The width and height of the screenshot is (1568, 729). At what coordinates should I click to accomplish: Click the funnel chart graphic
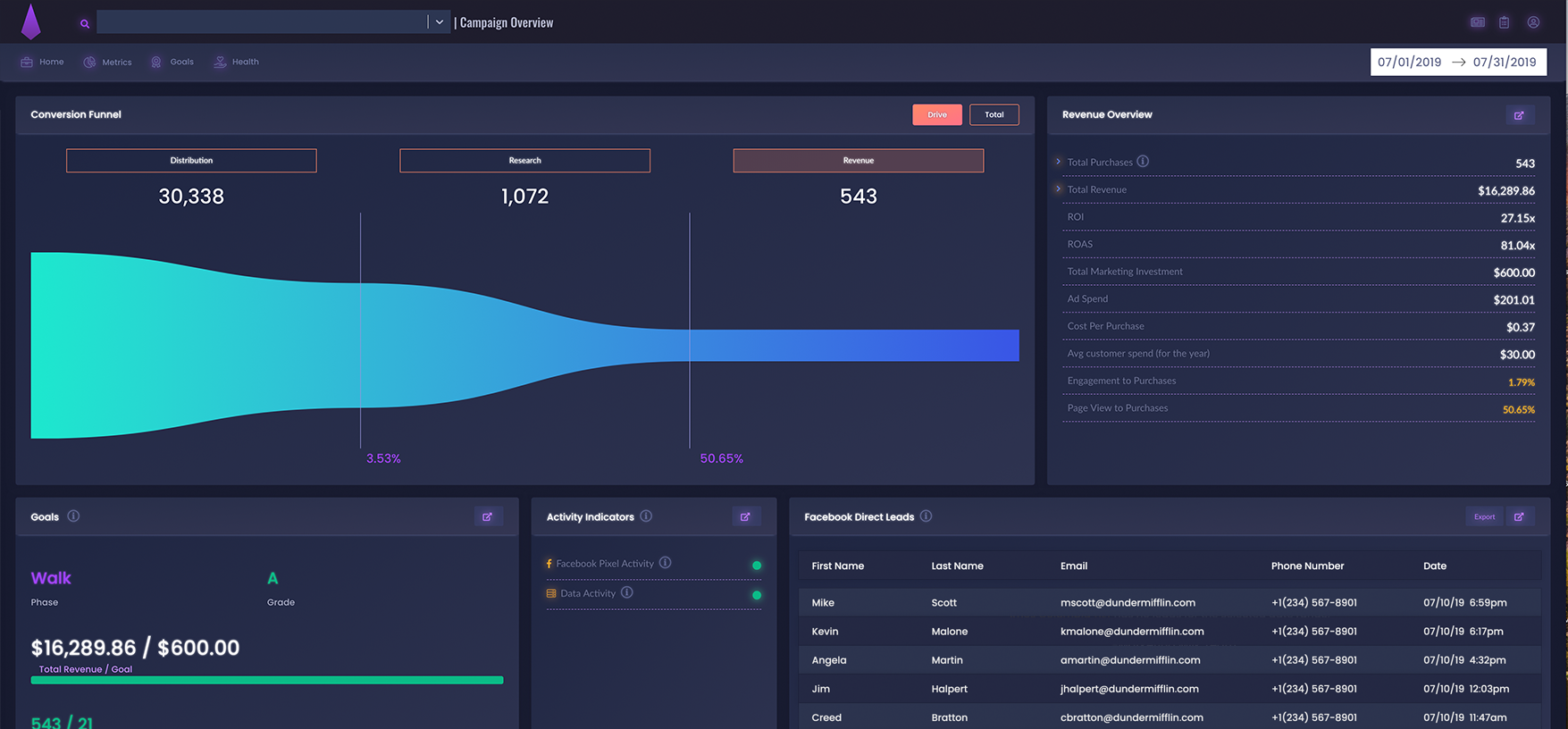(x=525, y=346)
